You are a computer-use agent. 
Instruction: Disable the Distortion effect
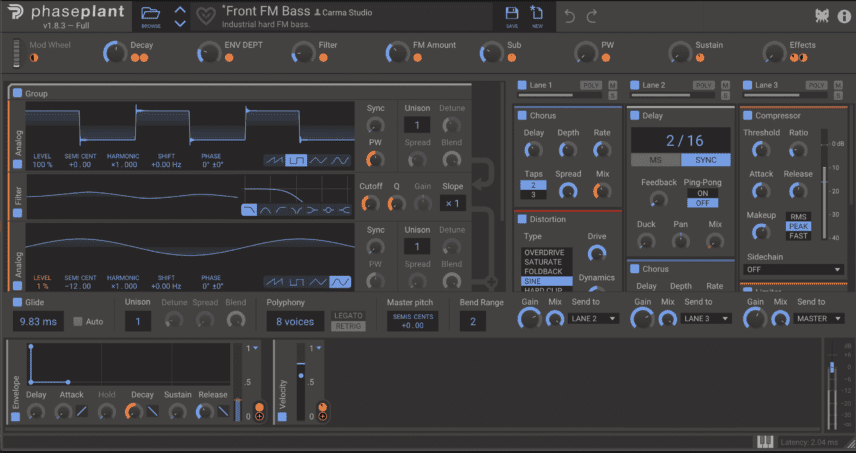pyautogui.click(x=522, y=219)
